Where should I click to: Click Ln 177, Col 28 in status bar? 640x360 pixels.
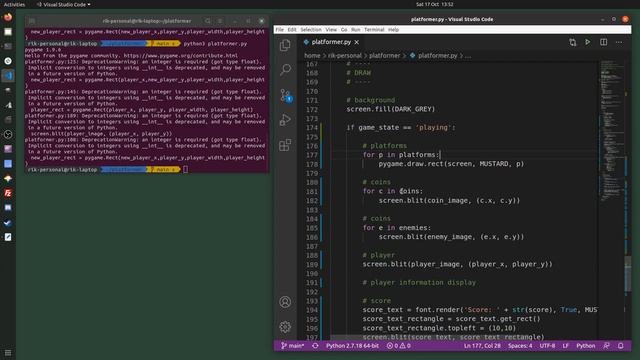482,346
